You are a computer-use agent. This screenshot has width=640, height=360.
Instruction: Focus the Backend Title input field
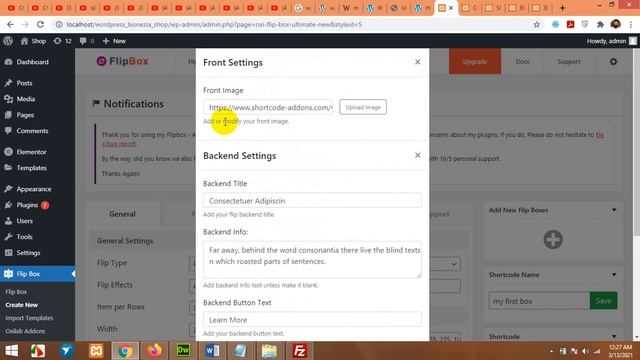[312, 200]
